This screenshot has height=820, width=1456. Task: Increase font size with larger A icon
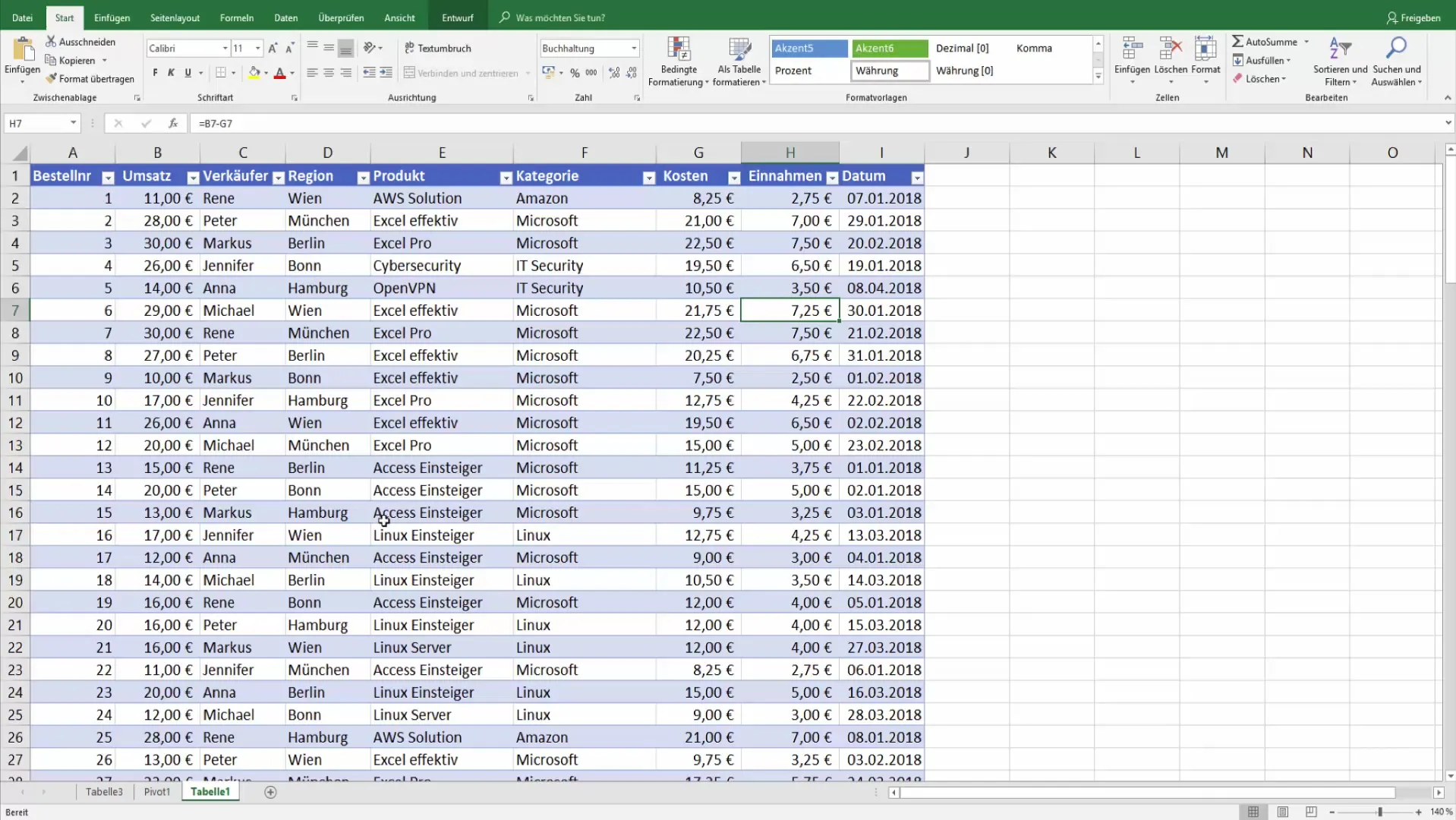click(273, 48)
